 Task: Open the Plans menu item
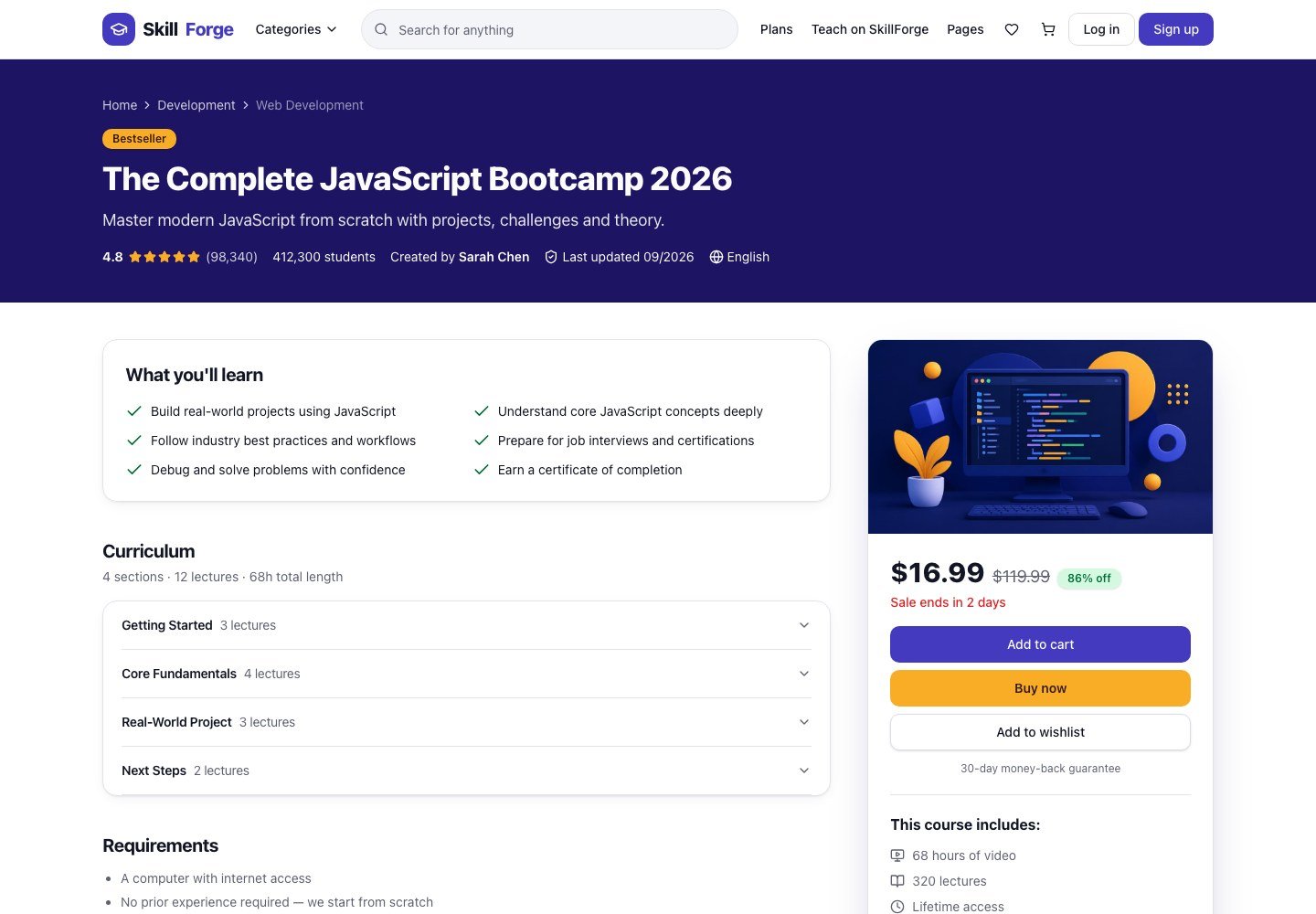point(777,29)
